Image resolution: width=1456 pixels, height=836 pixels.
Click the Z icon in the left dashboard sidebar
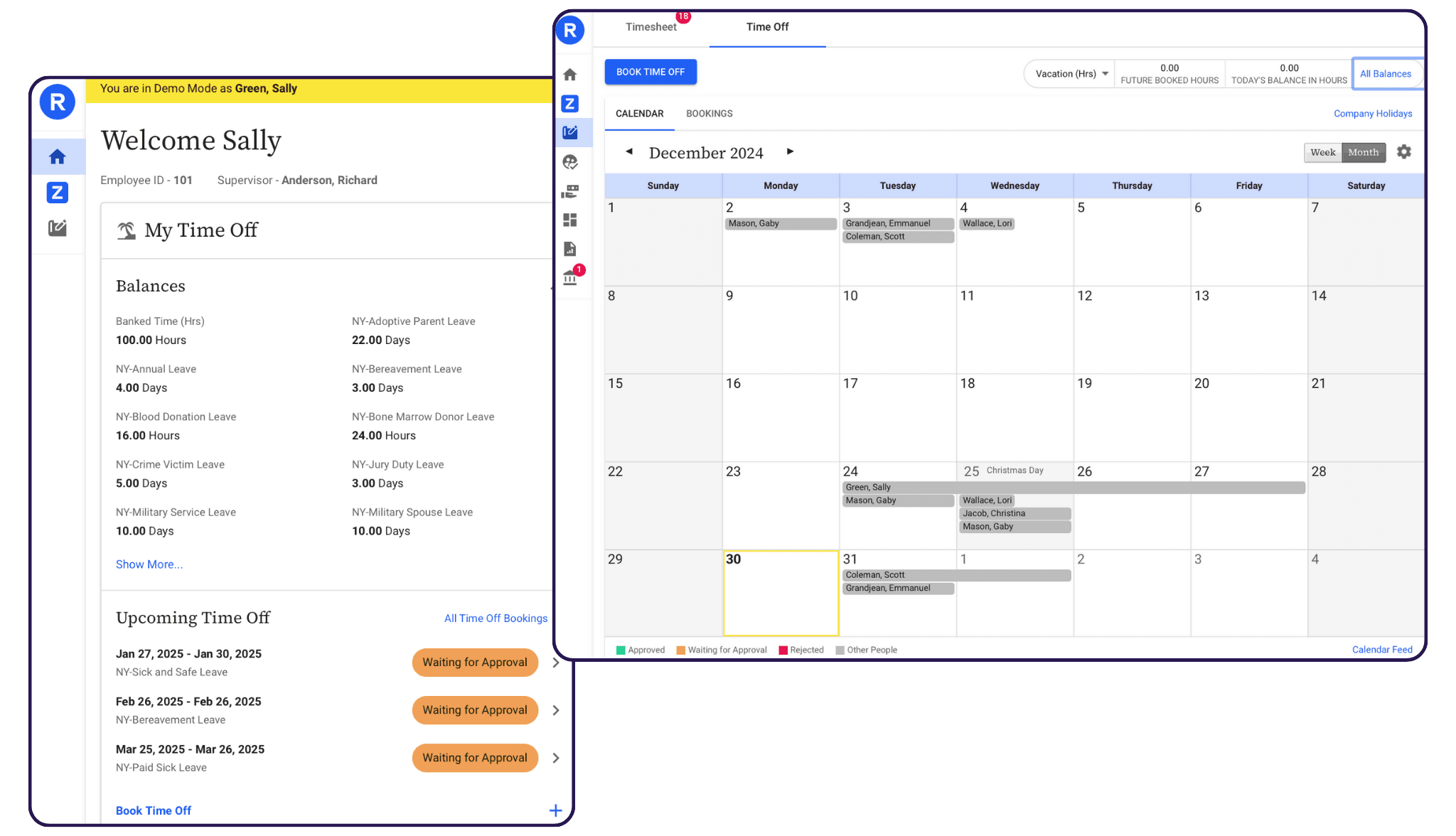pos(58,193)
